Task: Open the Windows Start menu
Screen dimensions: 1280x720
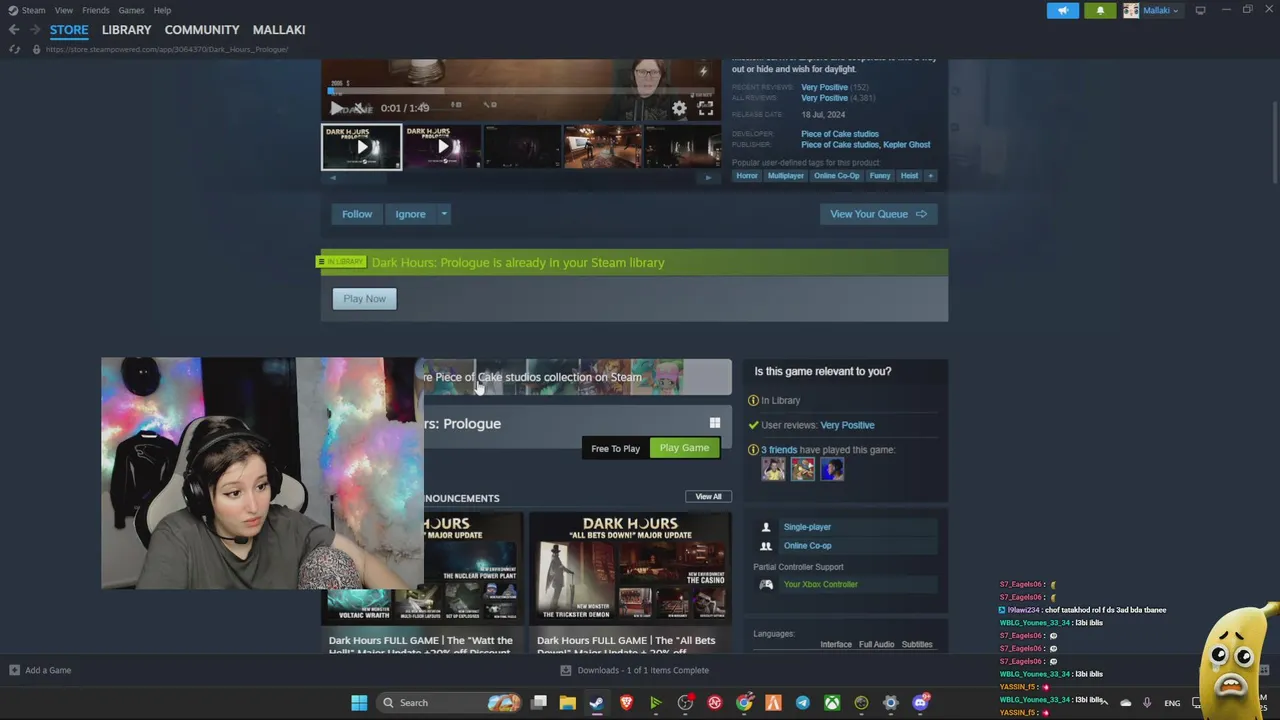Action: click(359, 703)
